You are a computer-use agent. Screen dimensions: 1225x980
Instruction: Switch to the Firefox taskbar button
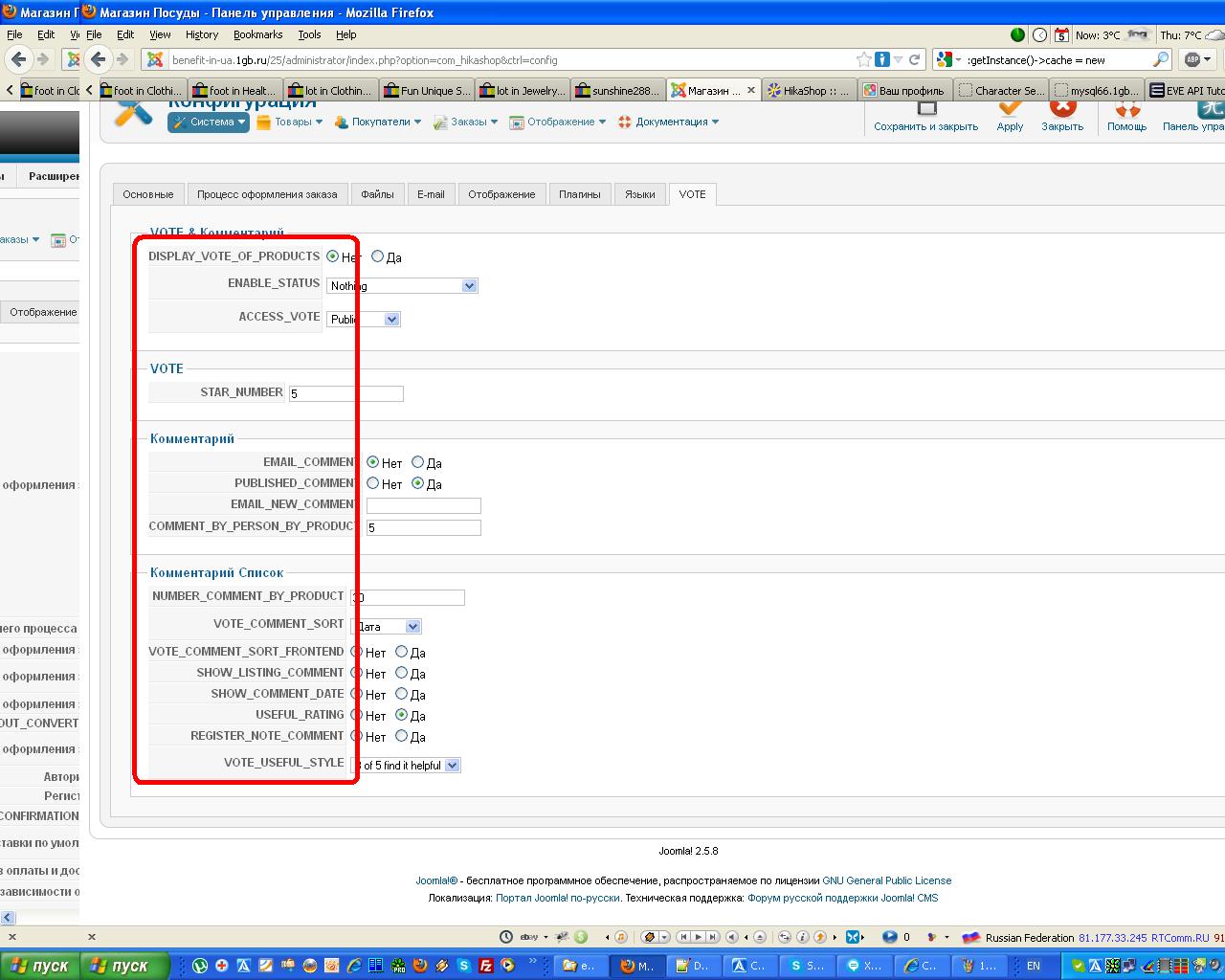click(x=638, y=966)
